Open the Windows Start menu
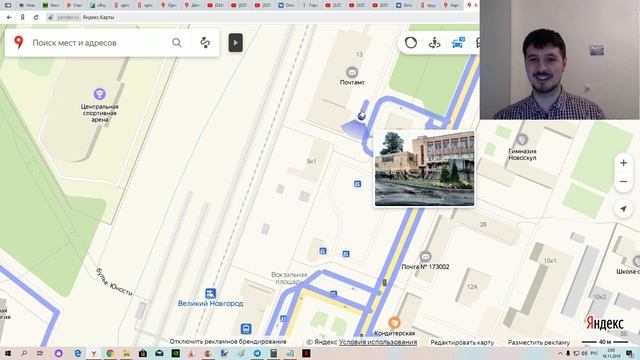The height and width of the screenshot is (360, 640). pos(7,353)
